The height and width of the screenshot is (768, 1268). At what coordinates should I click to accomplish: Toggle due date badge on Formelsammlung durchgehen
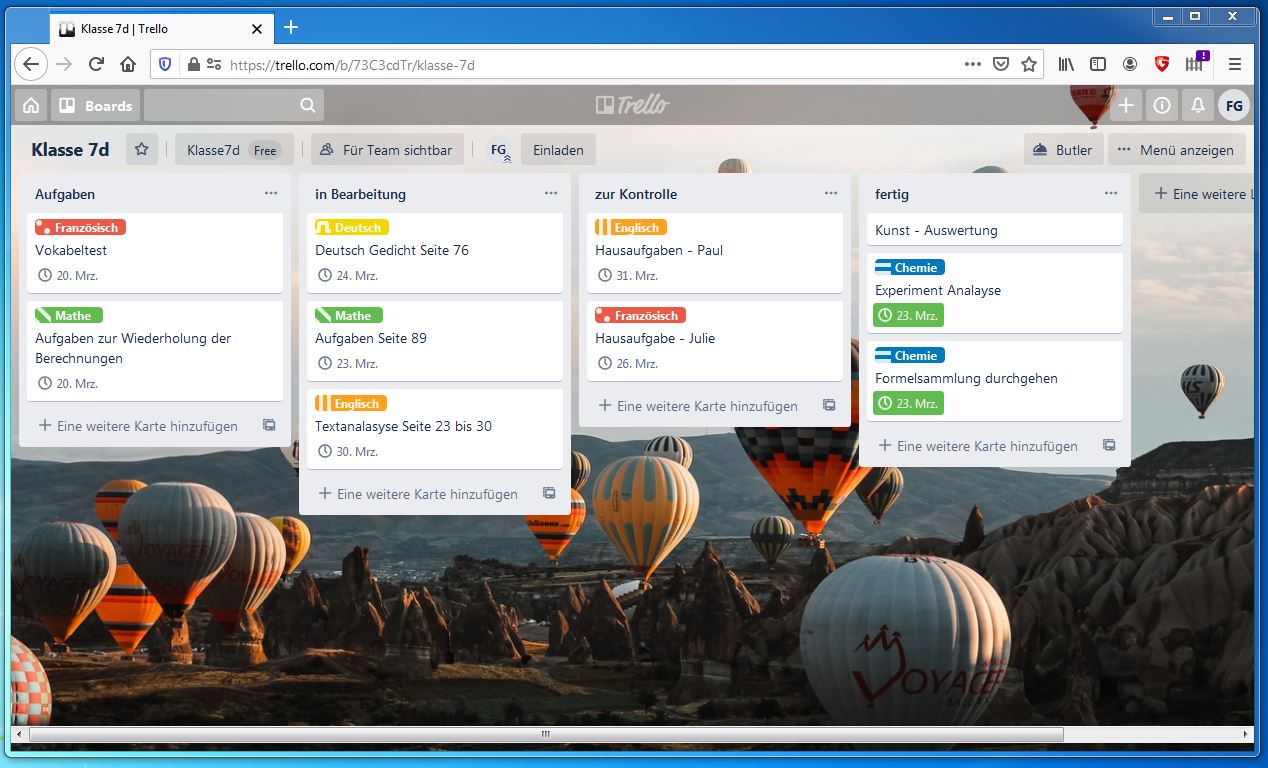(908, 404)
